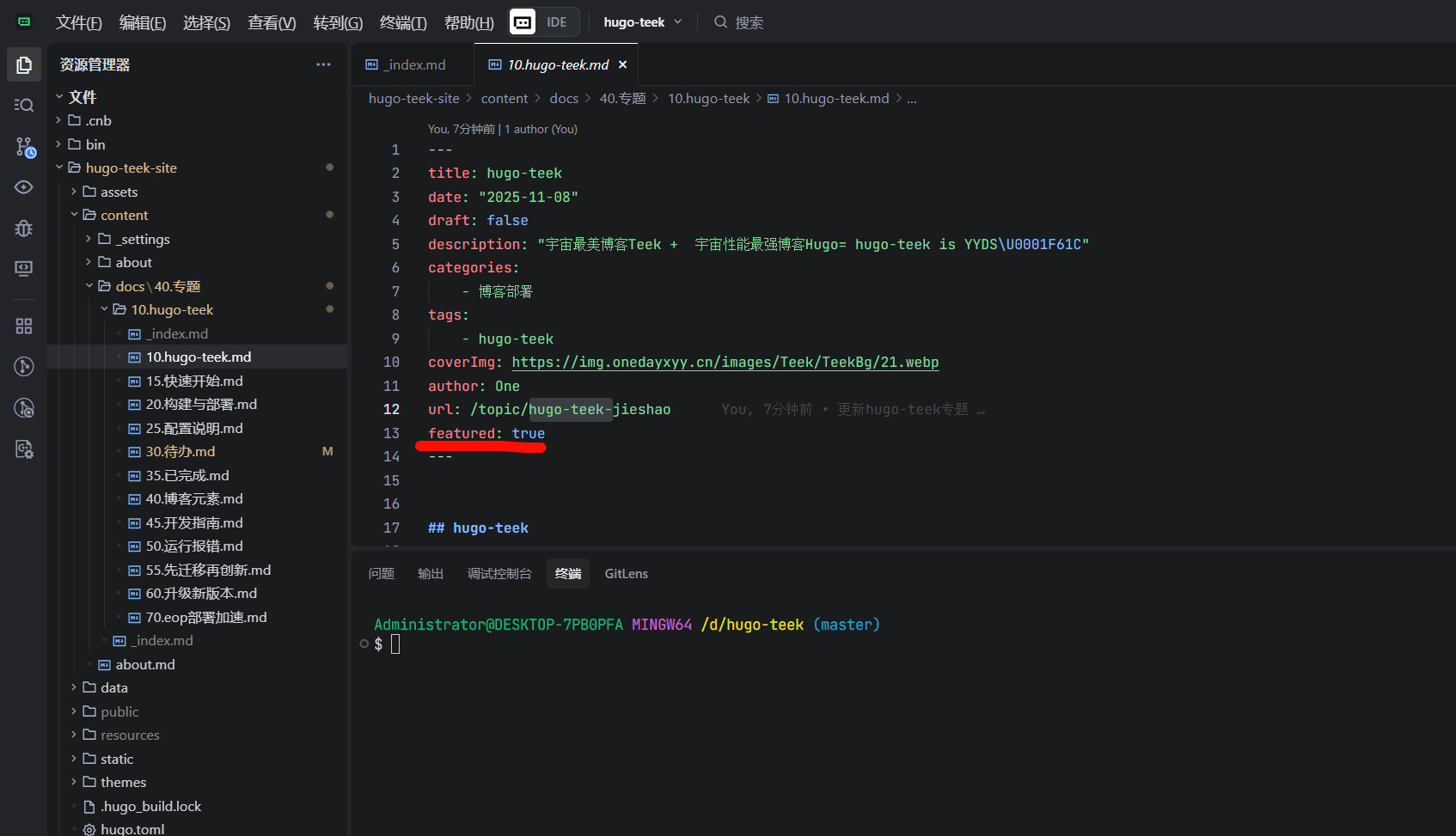The width and height of the screenshot is (1456, 836).
Task: Click the content breadcrumb segment
Action: [x=504, y=99]
